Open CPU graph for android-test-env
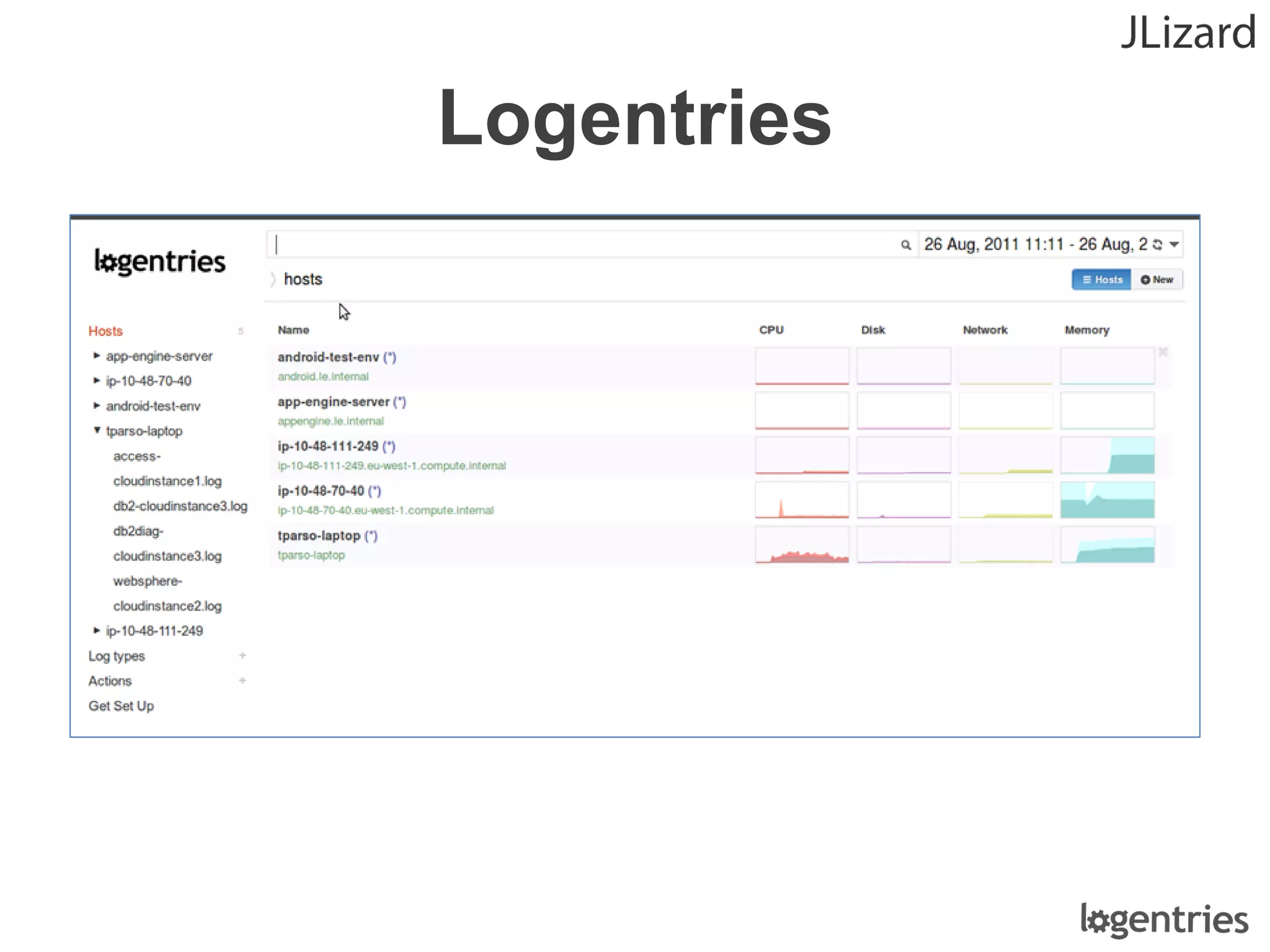This screenshot has height=952, width=1270. click(802, 366)
